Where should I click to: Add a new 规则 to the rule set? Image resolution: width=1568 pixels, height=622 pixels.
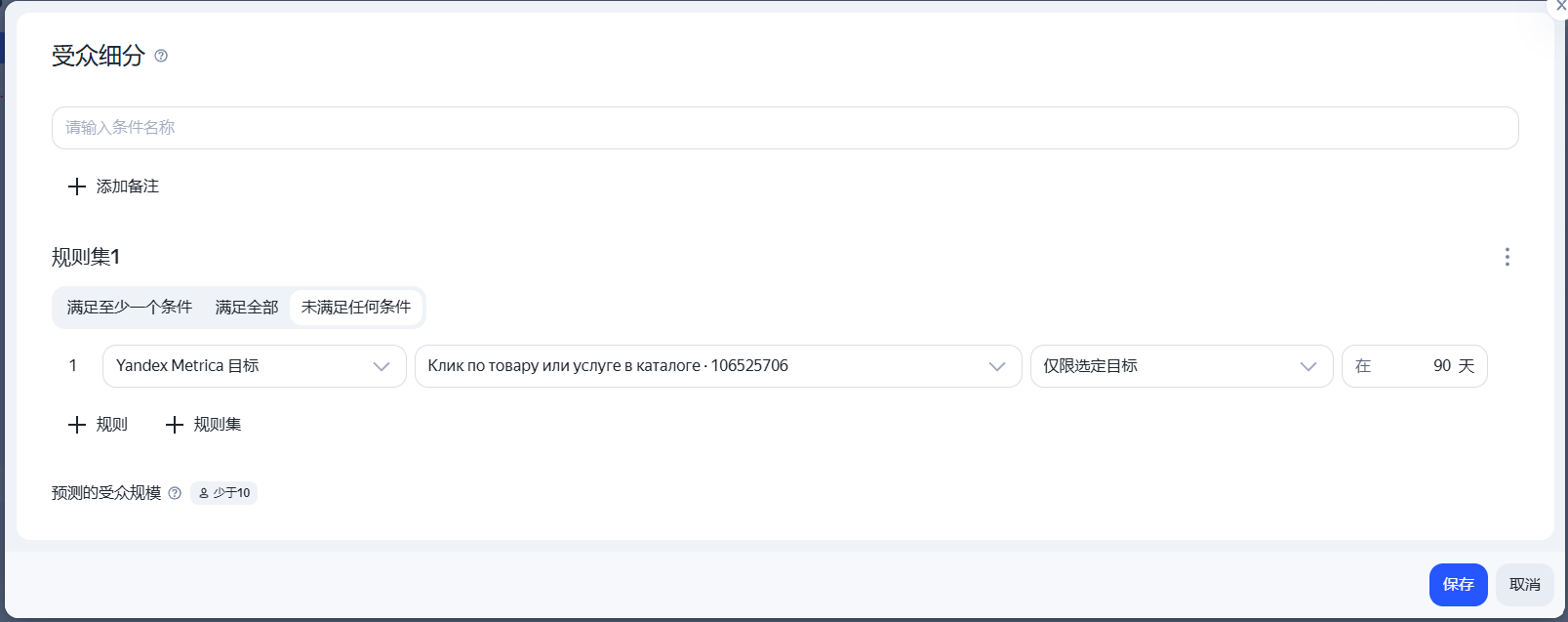(98, 425)
